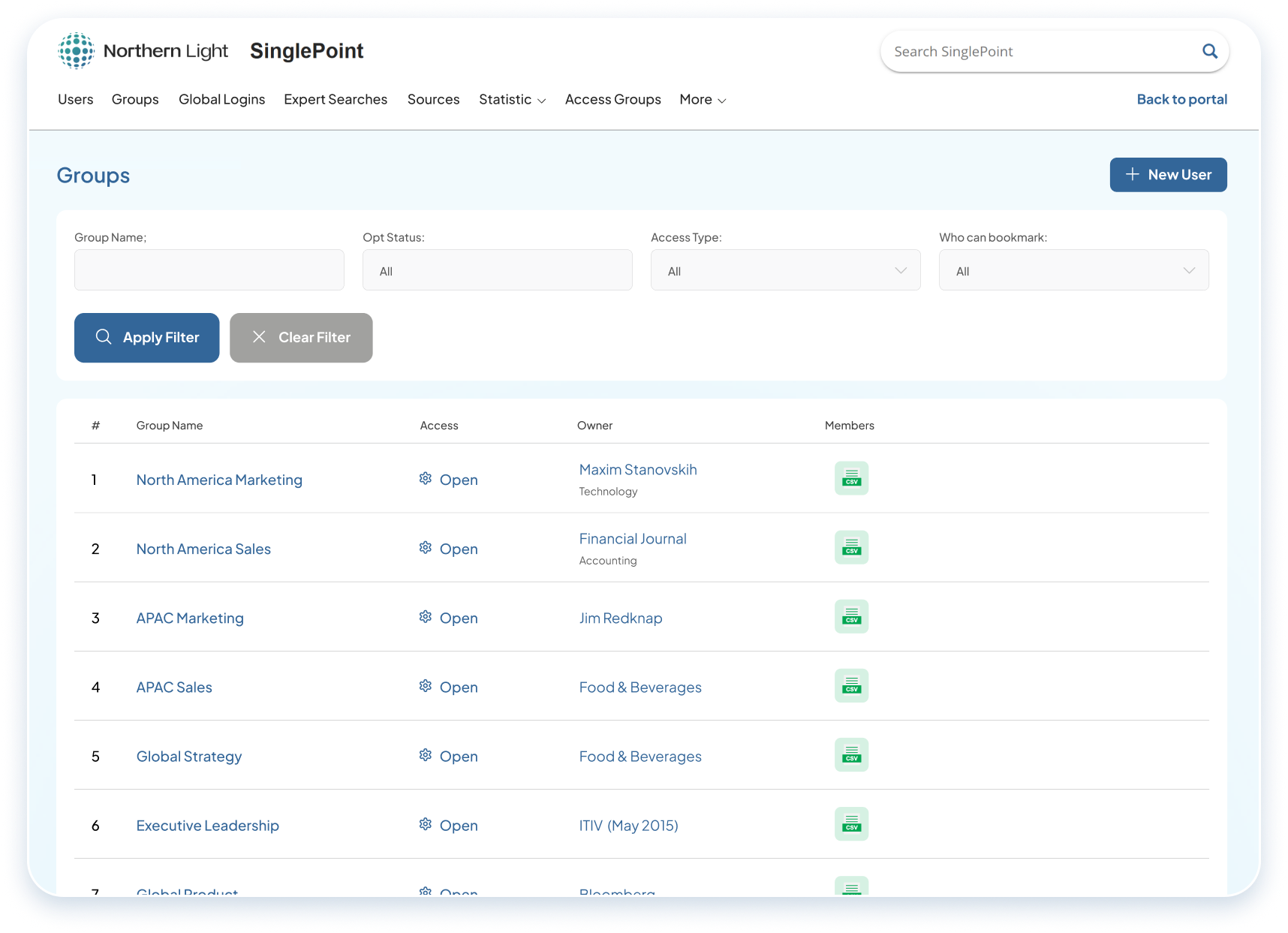Click the Clear Filter button
Viewport: 1288px width, 933px height.
pyautogui.click(x=301, y=338)
